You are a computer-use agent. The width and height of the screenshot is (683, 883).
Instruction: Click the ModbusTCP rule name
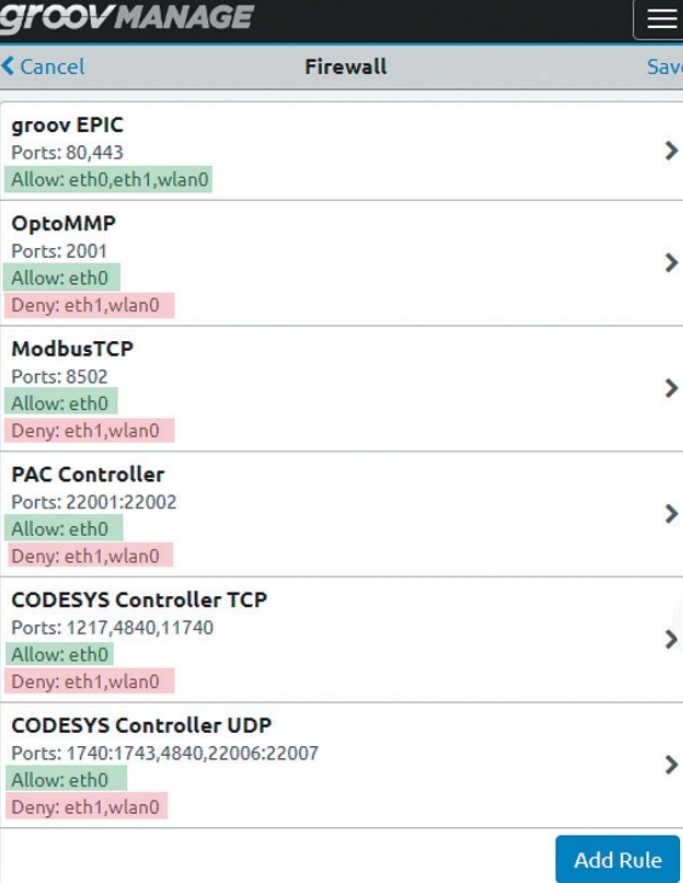pos(72,349)
